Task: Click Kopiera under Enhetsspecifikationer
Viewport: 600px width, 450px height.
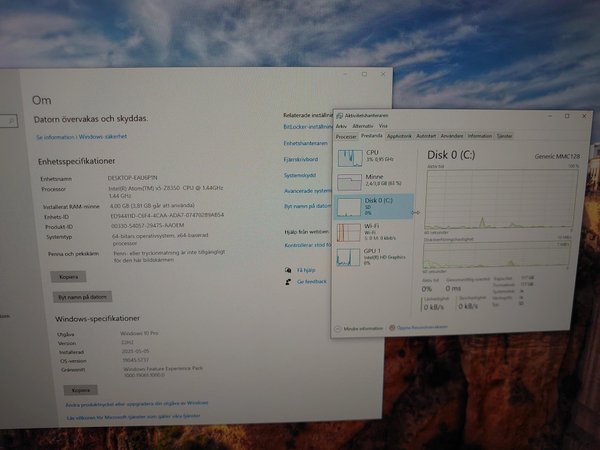Action: (x=68, y=275)
